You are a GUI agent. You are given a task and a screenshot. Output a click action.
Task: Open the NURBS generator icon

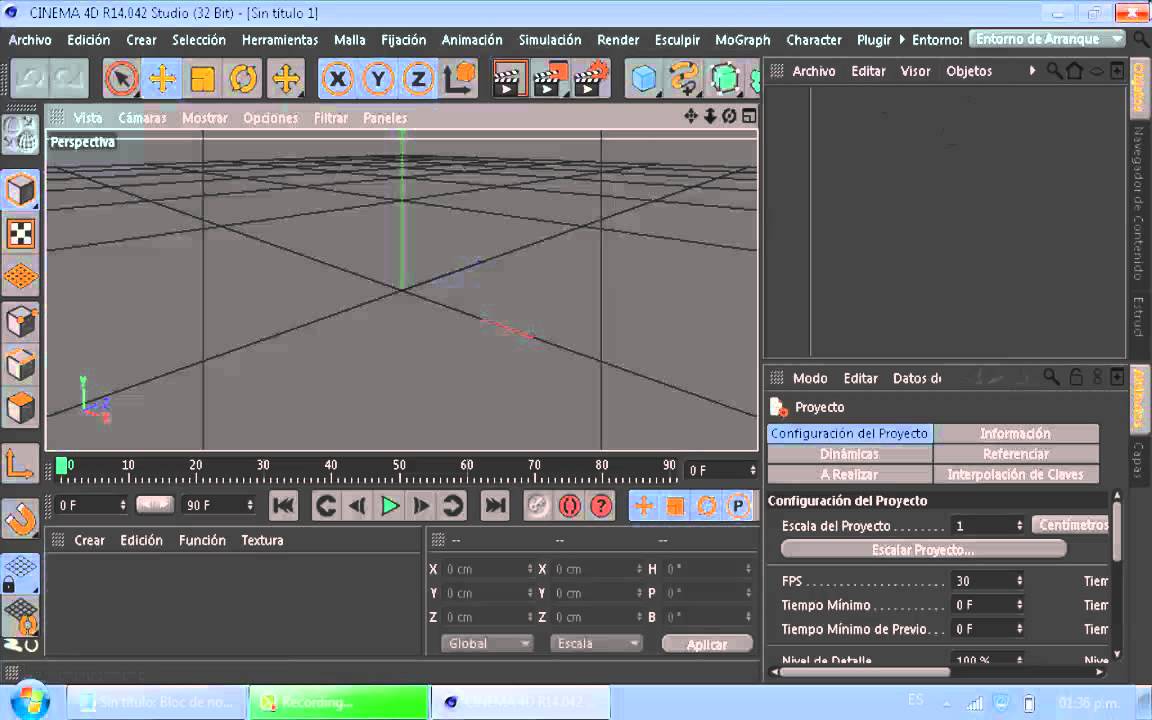tap(724, 79)
